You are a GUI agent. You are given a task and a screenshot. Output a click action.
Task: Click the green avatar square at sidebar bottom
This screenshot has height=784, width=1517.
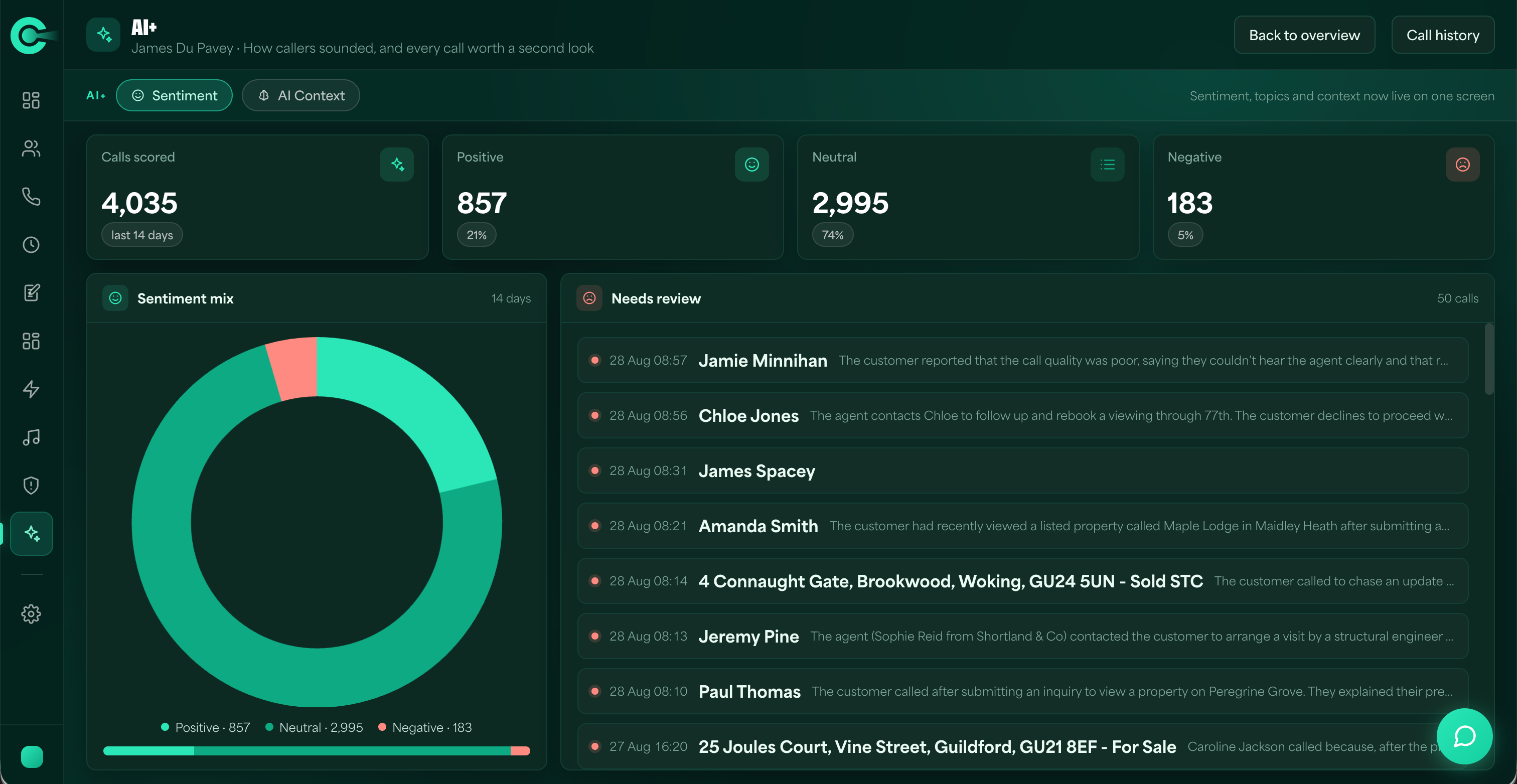pyautogui.click(x=32, y=756)
